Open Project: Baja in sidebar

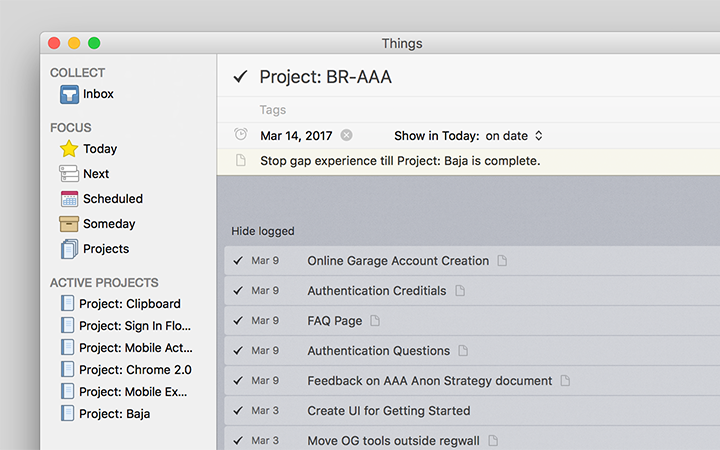click(x=114, y=414)
